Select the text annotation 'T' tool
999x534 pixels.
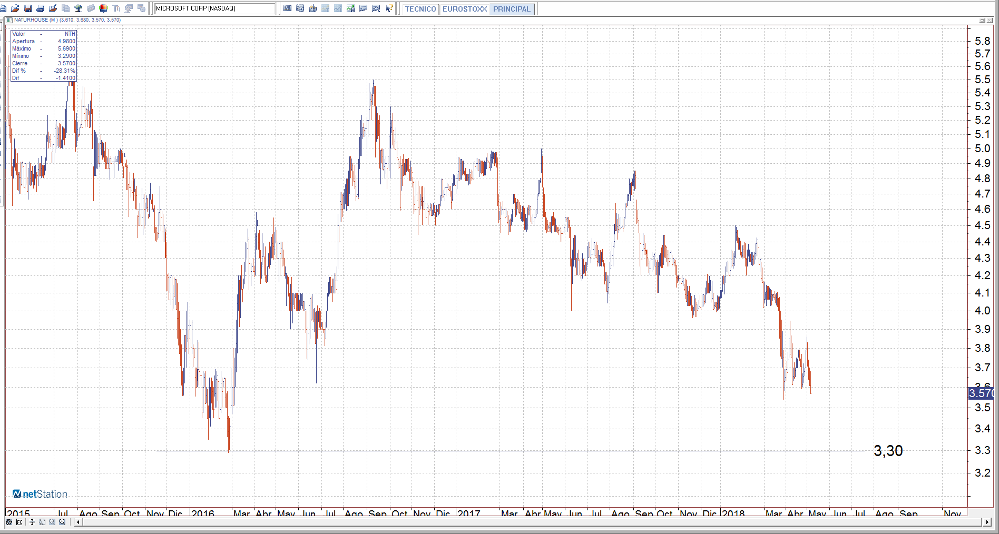(x=116, y=8)
